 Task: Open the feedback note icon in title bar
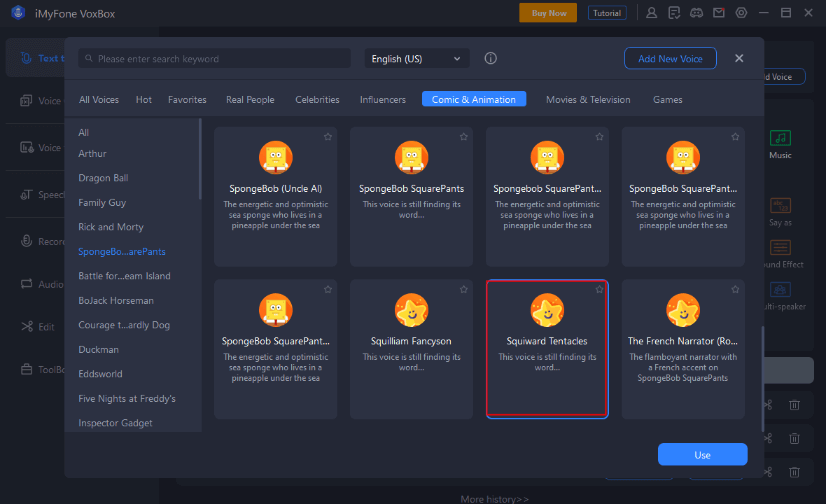tap(674, 13)
